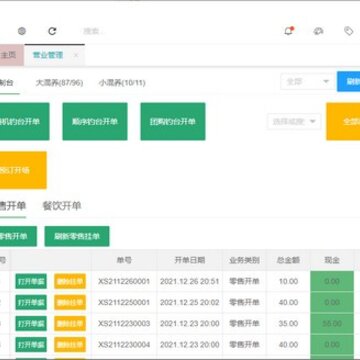Click the 团购钓台开单 green button
The height and width of the screenshot is (360, 360).
coord(173,121)
